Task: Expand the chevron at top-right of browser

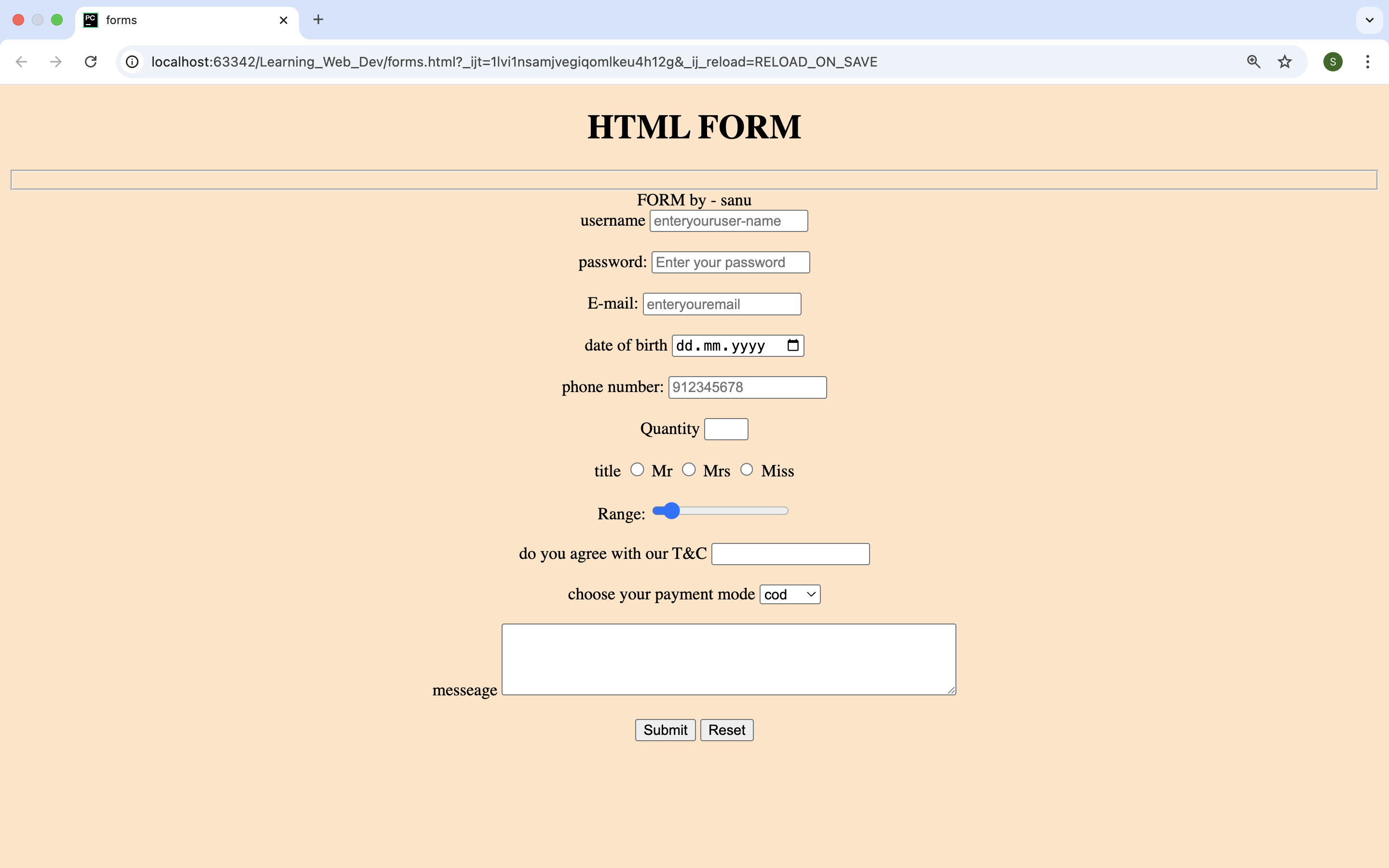Action: [x=1370, y=19]
